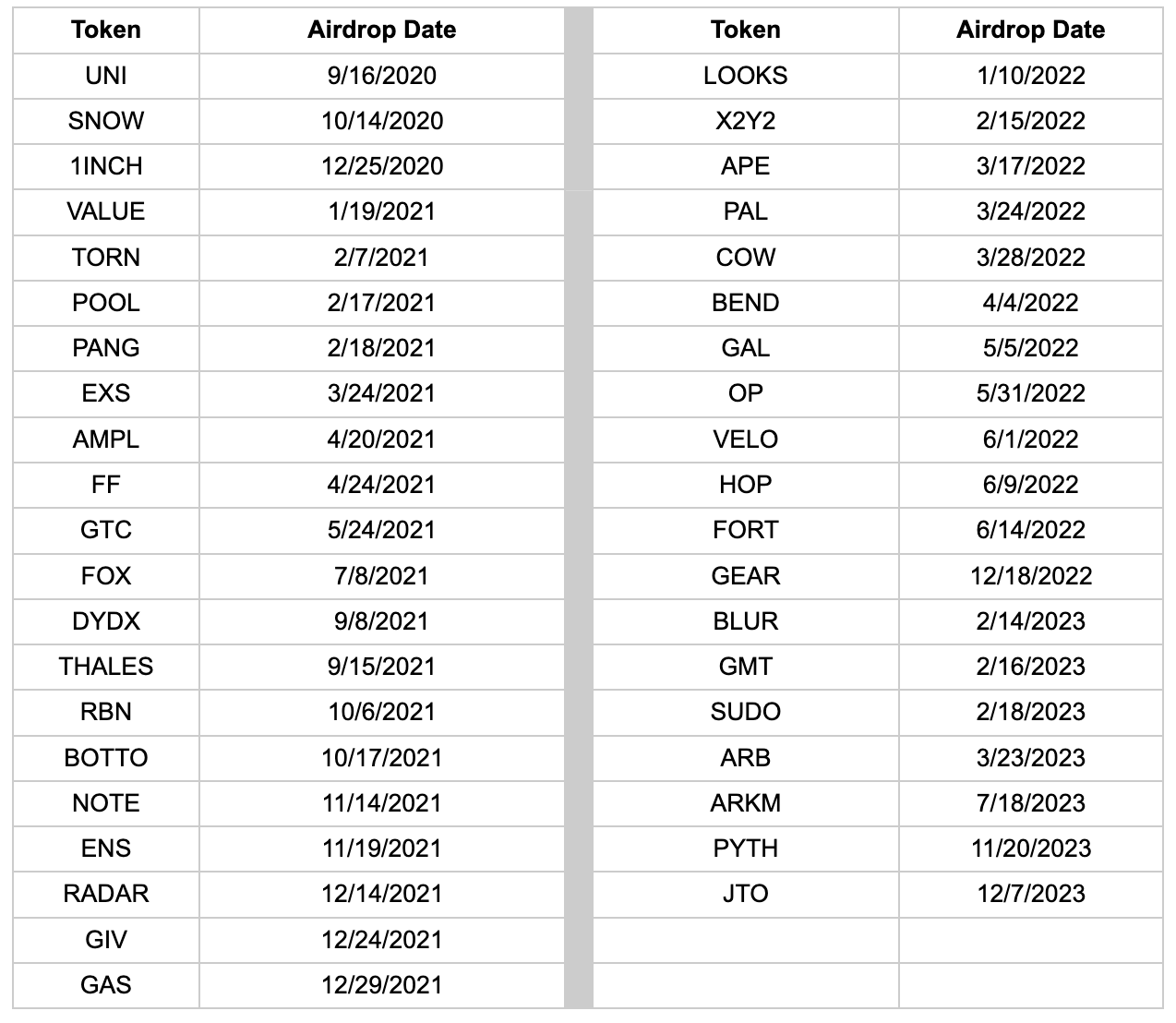Select the DYDX token cell
This screenshot has height=1023, width=1176.
click(106, 621)
